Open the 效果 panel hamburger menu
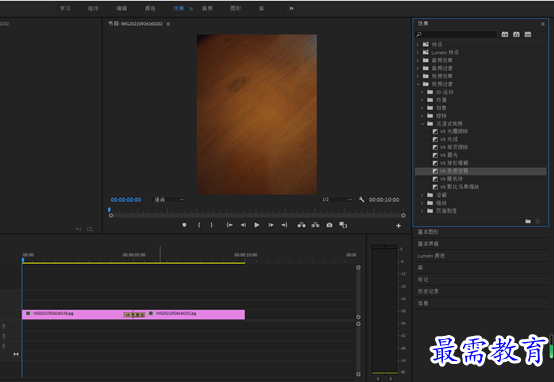554x382 pixels. pos(543,24)
